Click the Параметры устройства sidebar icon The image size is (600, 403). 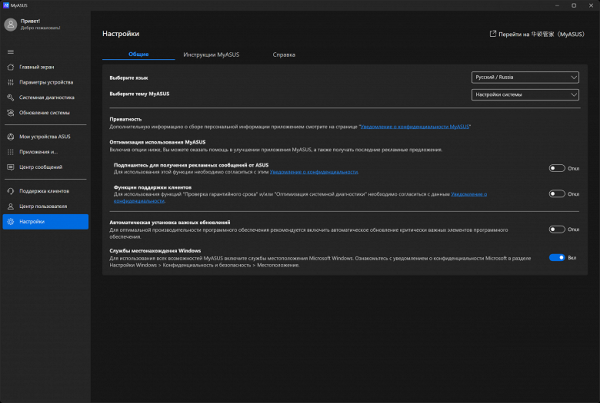tap(10, 82)
